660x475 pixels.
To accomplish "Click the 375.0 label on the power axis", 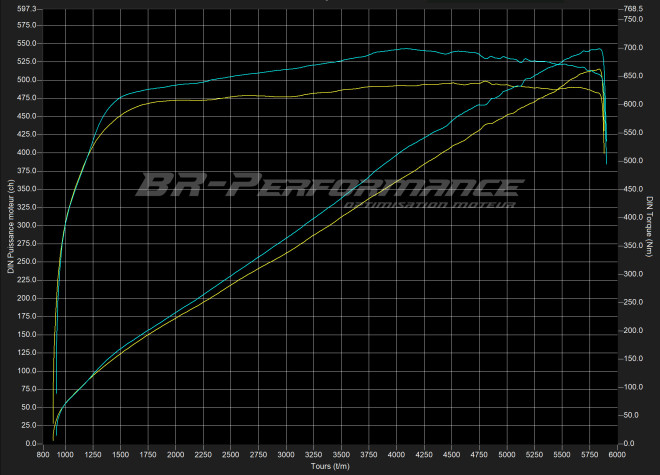I will [27, 171].
